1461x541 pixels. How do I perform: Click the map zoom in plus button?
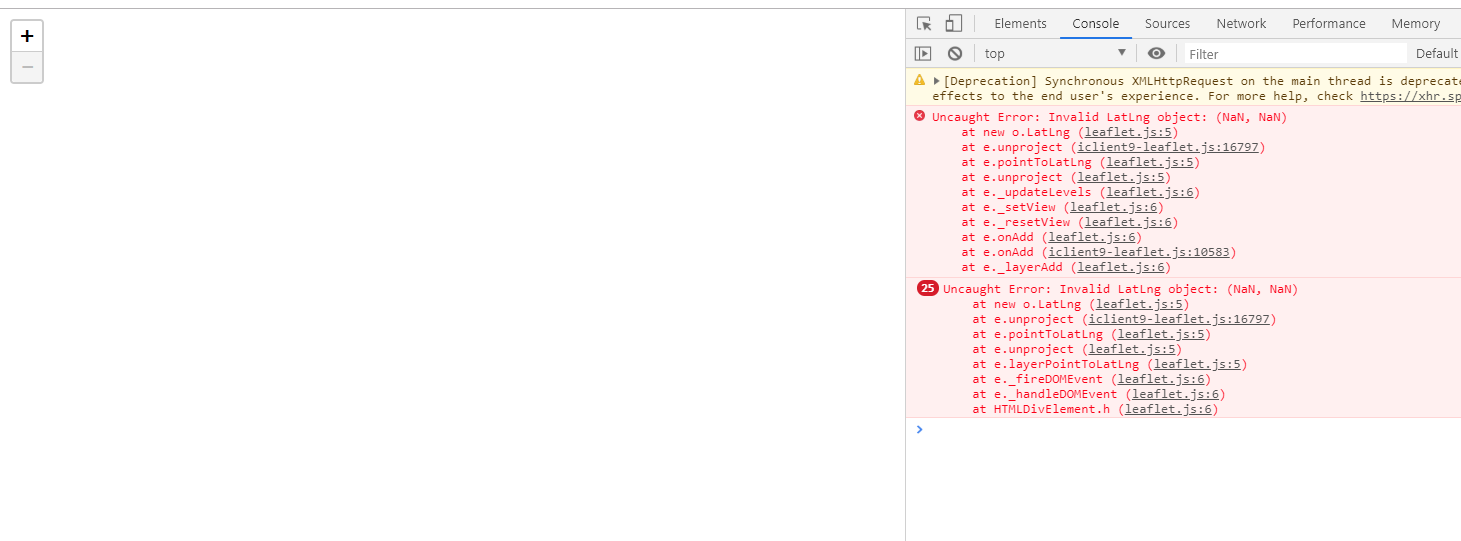[27, 36]
